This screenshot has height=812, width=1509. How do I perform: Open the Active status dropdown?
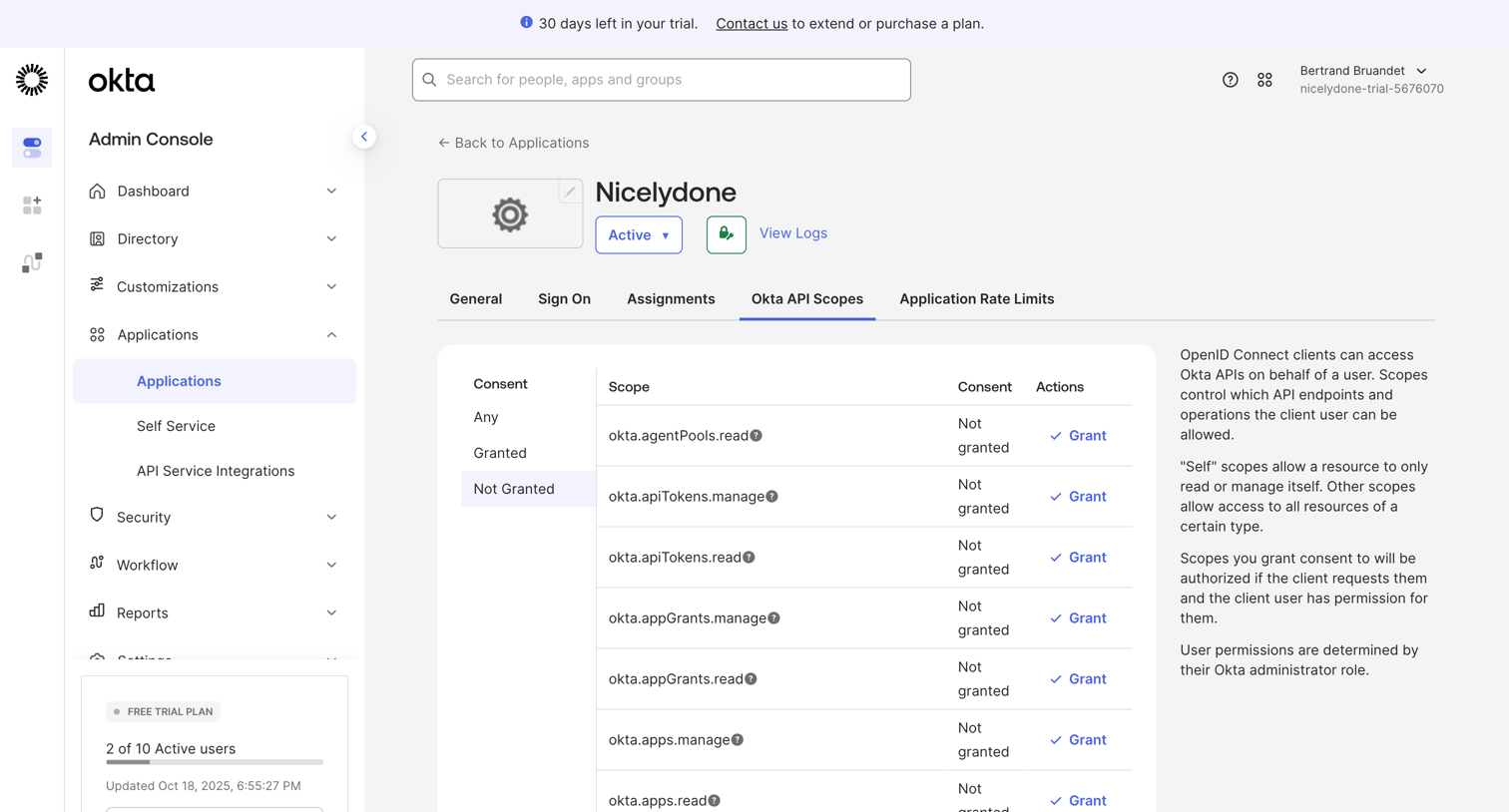[x=639, y=234]
